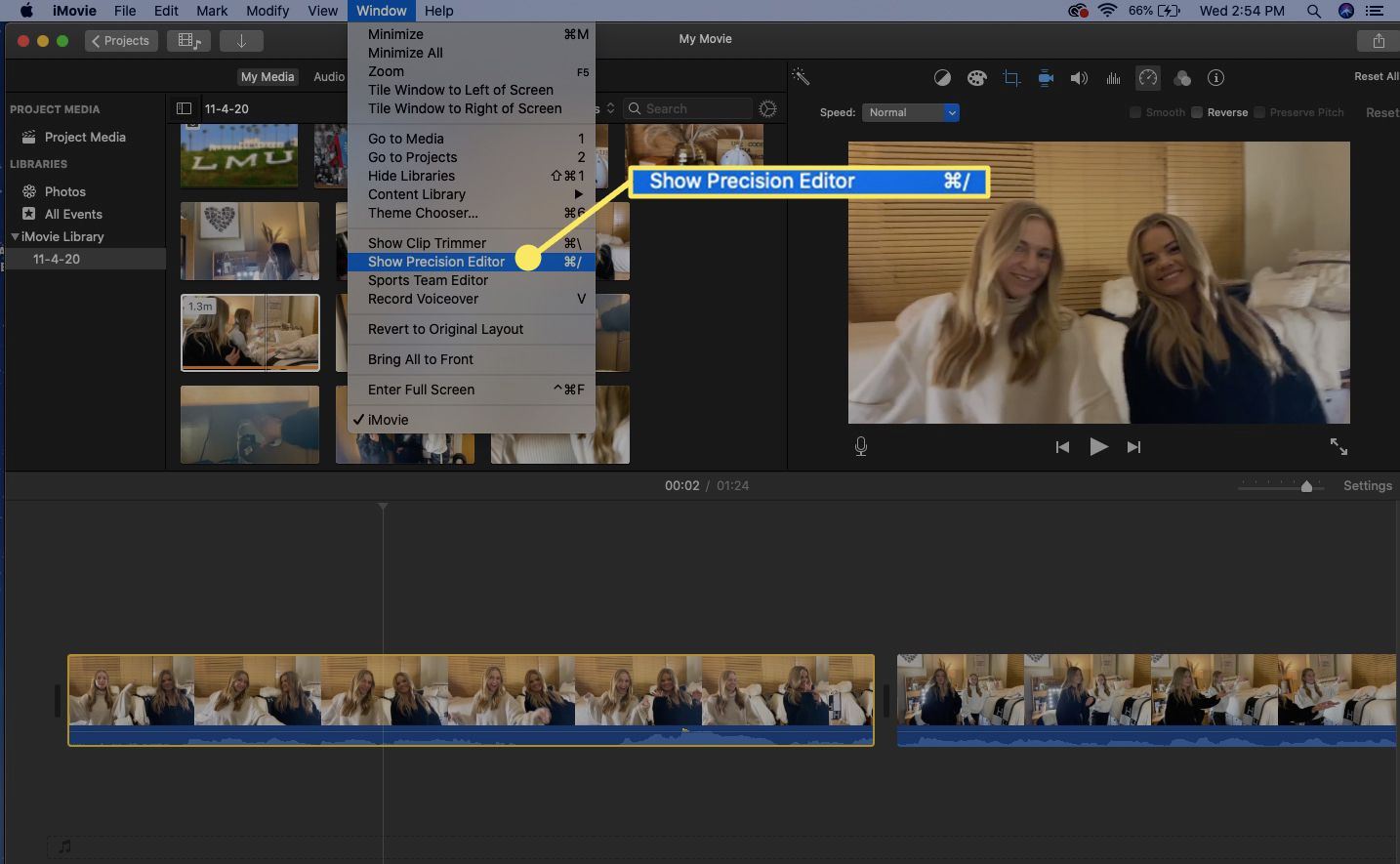
Task: Select the 11-4-20 event
Action: [x=57, y=259]
